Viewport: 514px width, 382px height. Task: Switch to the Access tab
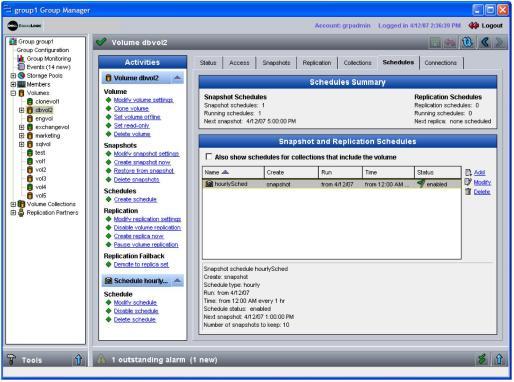[x=239, y=63]
